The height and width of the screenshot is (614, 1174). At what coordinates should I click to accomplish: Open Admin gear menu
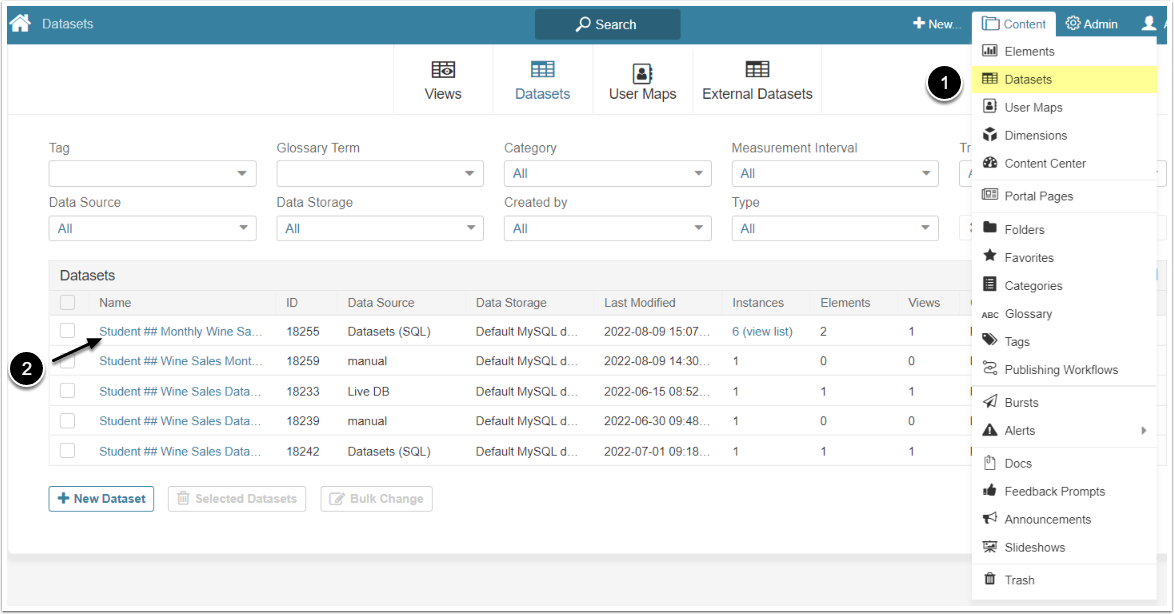[x=1091, y=24]
